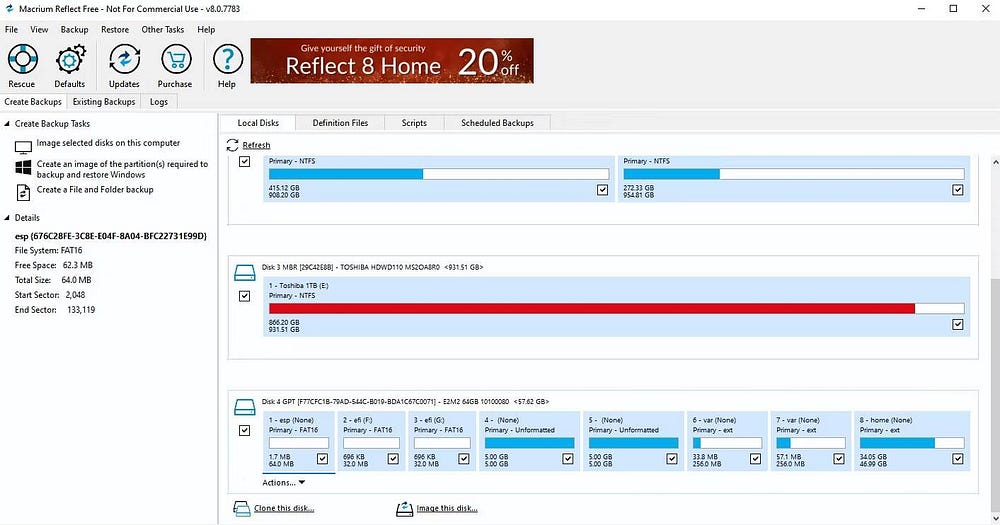Open the Other Tasks menu
The width and height of the screenshot is (1000, 525).
click(x=163, y=29)
